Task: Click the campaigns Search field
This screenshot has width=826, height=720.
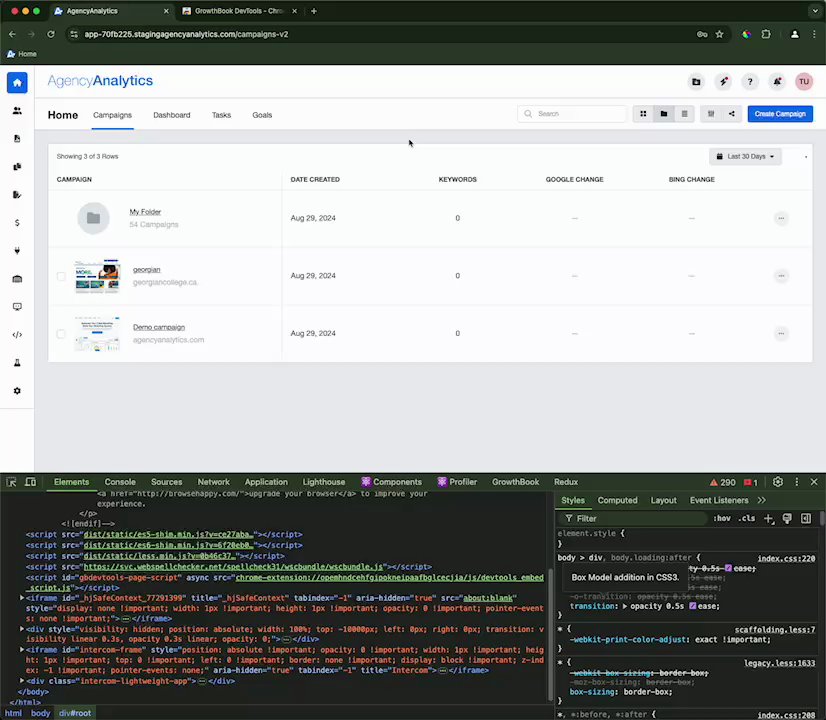Action: pyautogui.click(x=572, y=114)
